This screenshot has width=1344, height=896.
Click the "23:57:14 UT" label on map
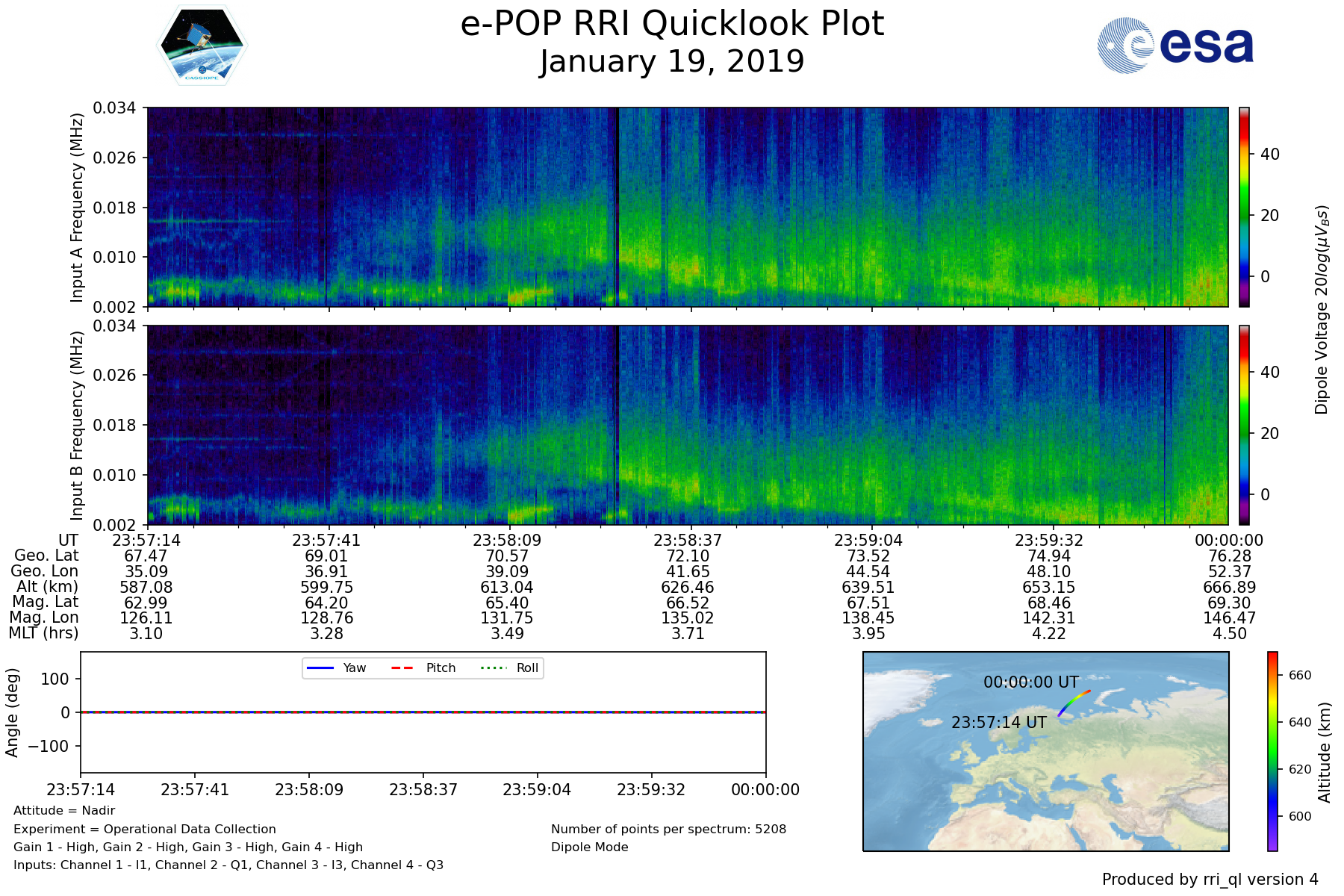pos(998,722)
